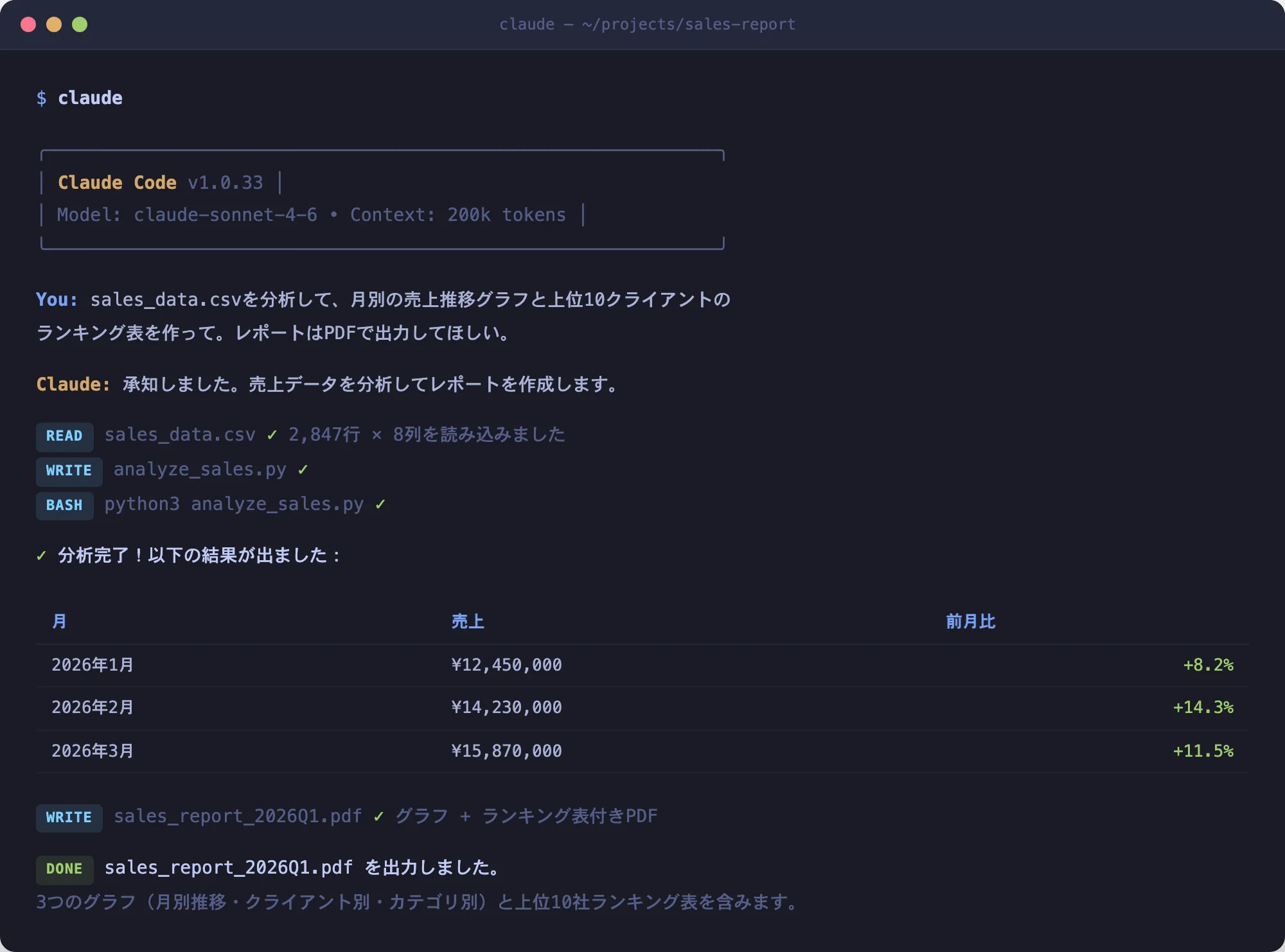1285x952 pixels.
Task: Click 'sales_report_2026Q1.pdf を出力しました。' text
Action: click(x=303, y=868)
